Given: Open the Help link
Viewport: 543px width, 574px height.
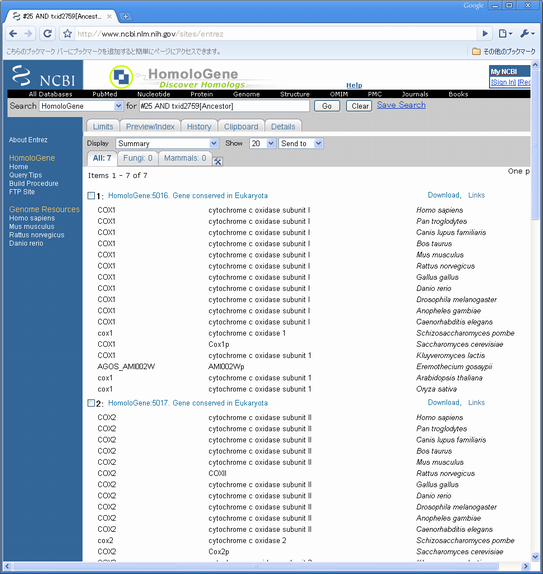Looking at the screenshot, I should (x=354, y=85).
